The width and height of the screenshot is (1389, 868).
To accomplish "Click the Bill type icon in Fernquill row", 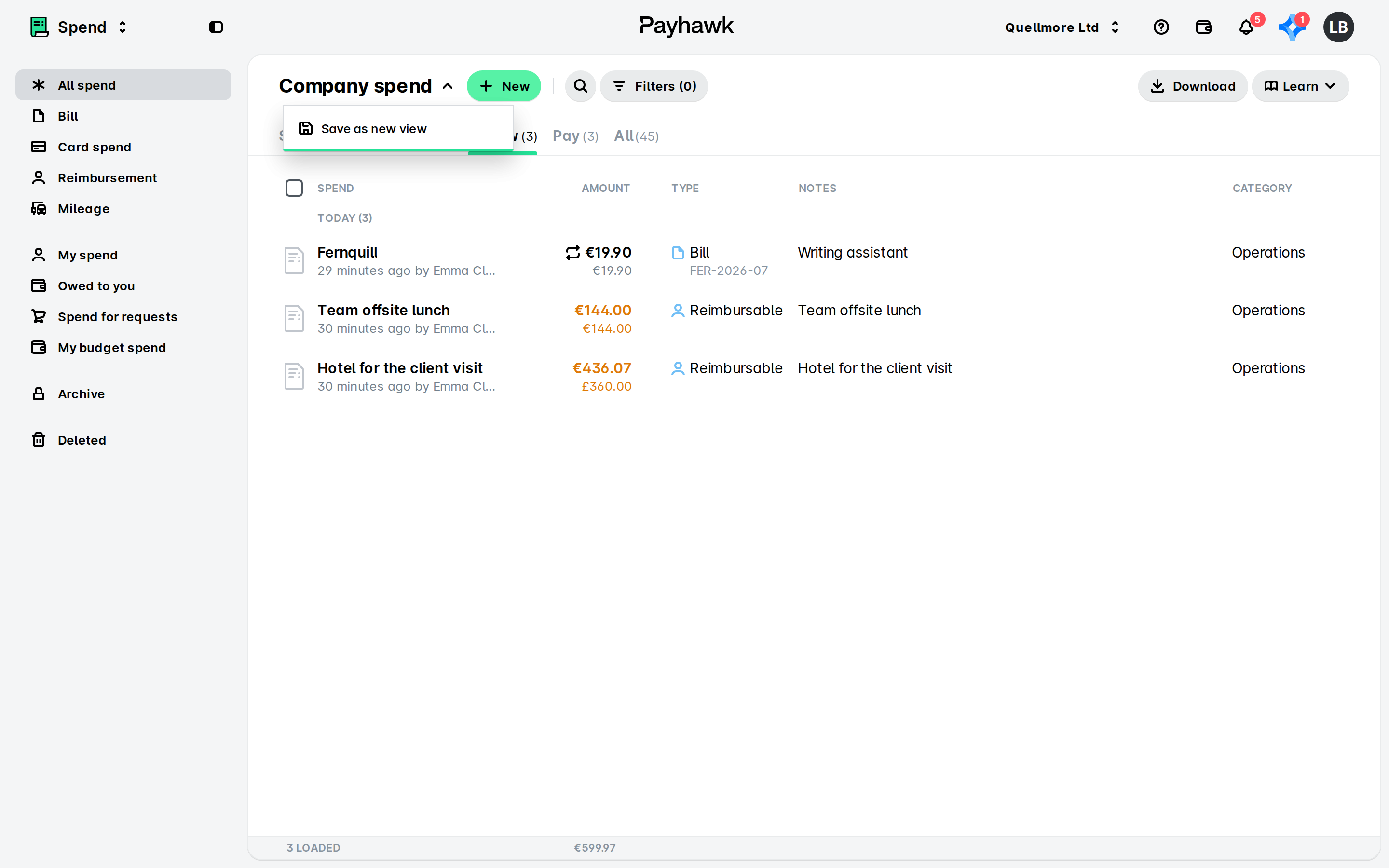I will coord(677,253).
